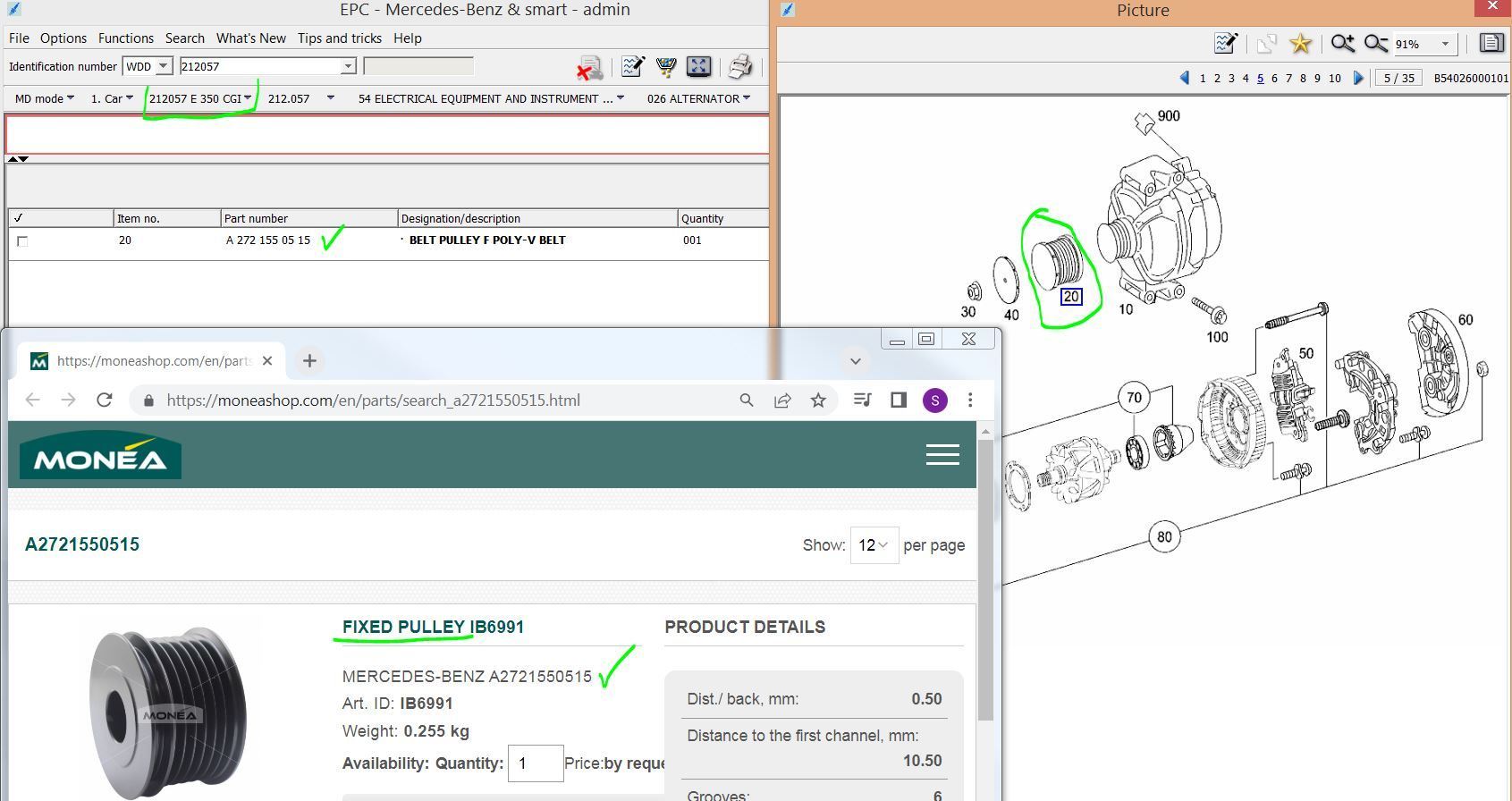Open the Functions menu

tap(125, 38)
